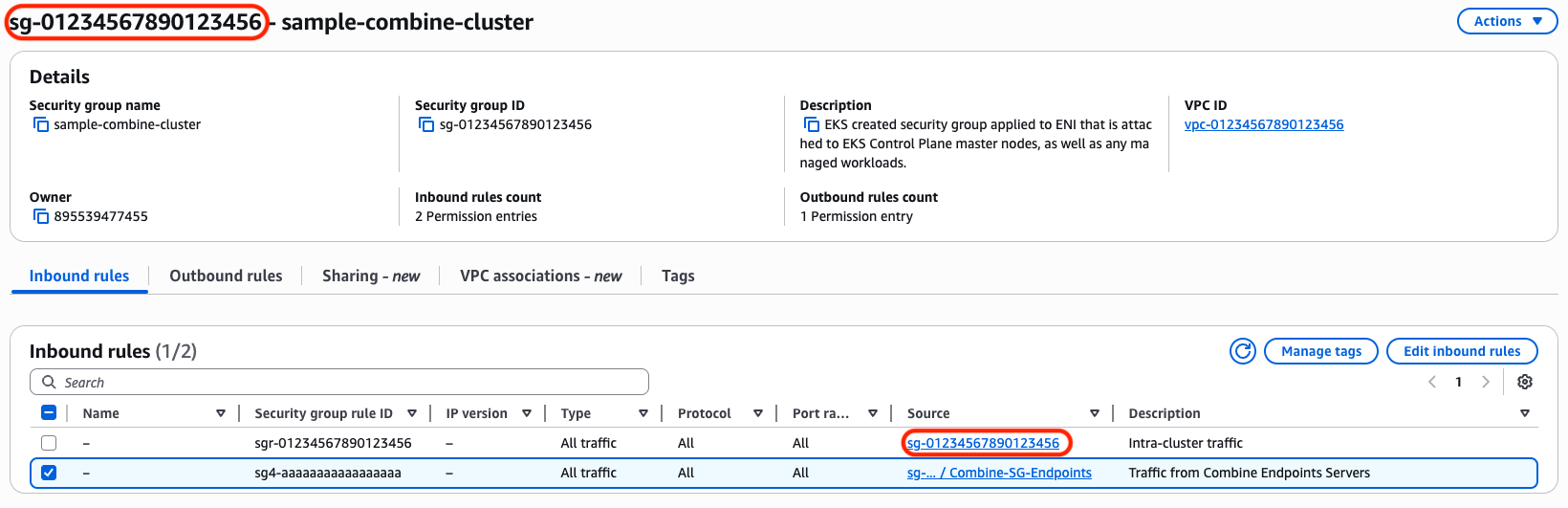The width and height of the screenshot is (1568, 508).
Task: Copy the owner account number
Action: (x=41, y=217)
